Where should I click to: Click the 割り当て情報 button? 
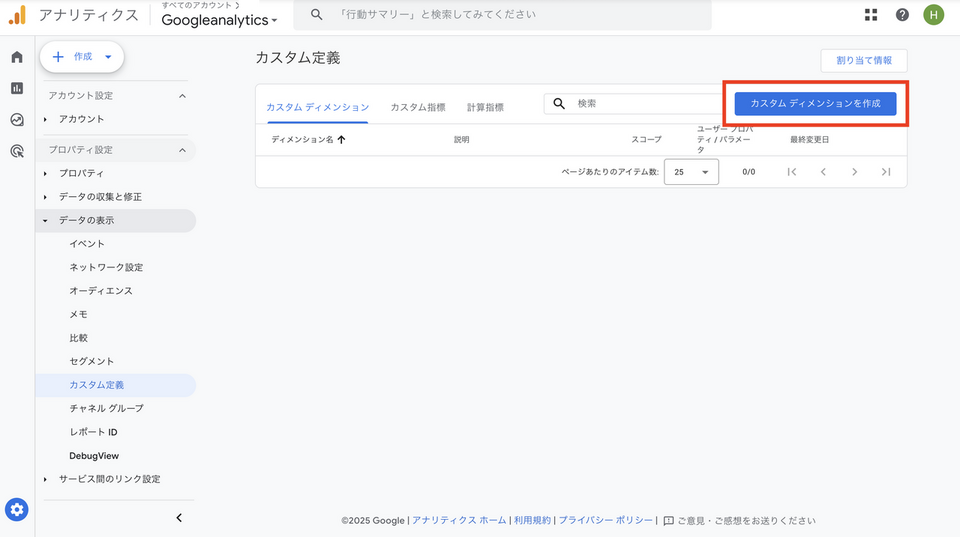point(863,61)
